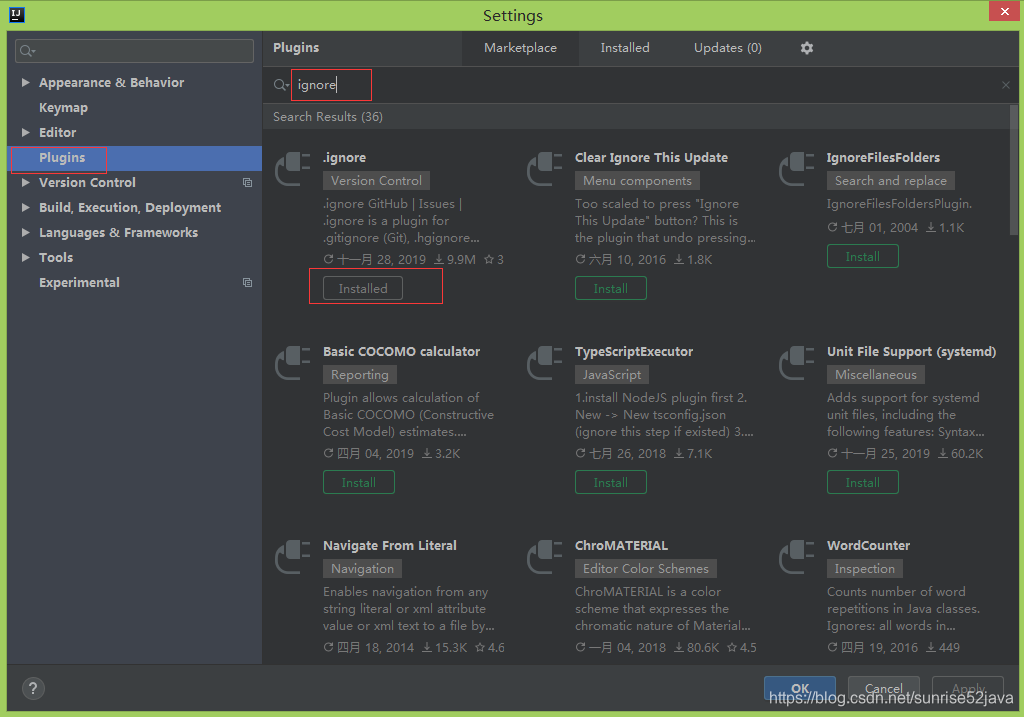Expand Appearance & Behavior section
1024x717 pixels.
(x=25, y=82)
